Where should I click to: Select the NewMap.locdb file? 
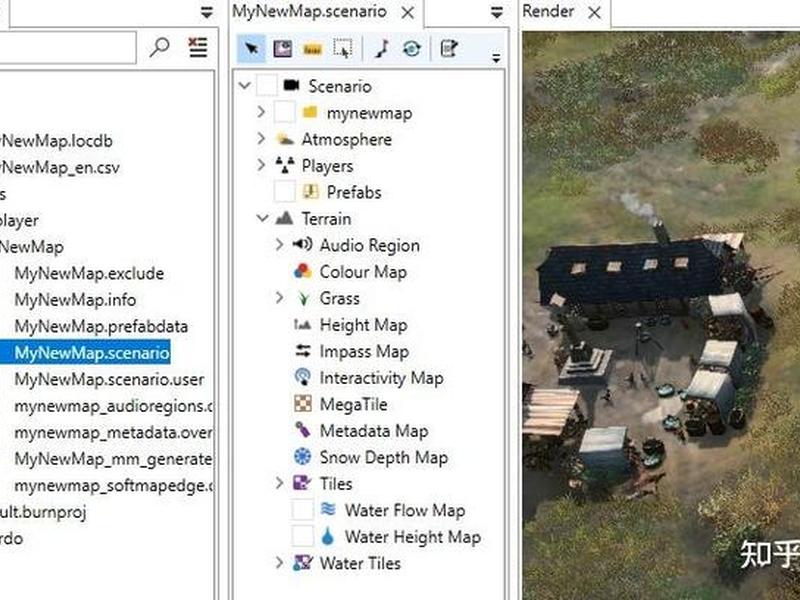pyautogui.click(x=56, y=141)
